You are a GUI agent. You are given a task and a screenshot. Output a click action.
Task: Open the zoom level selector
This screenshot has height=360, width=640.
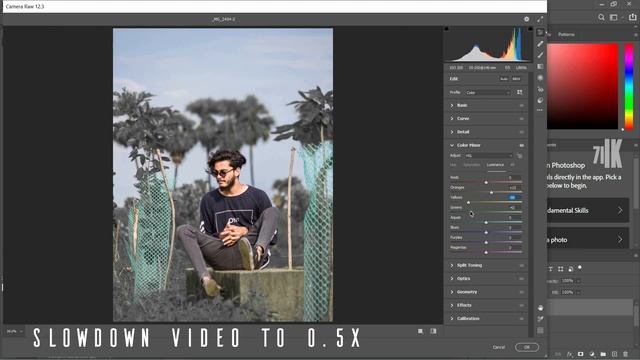pos(14,331)
